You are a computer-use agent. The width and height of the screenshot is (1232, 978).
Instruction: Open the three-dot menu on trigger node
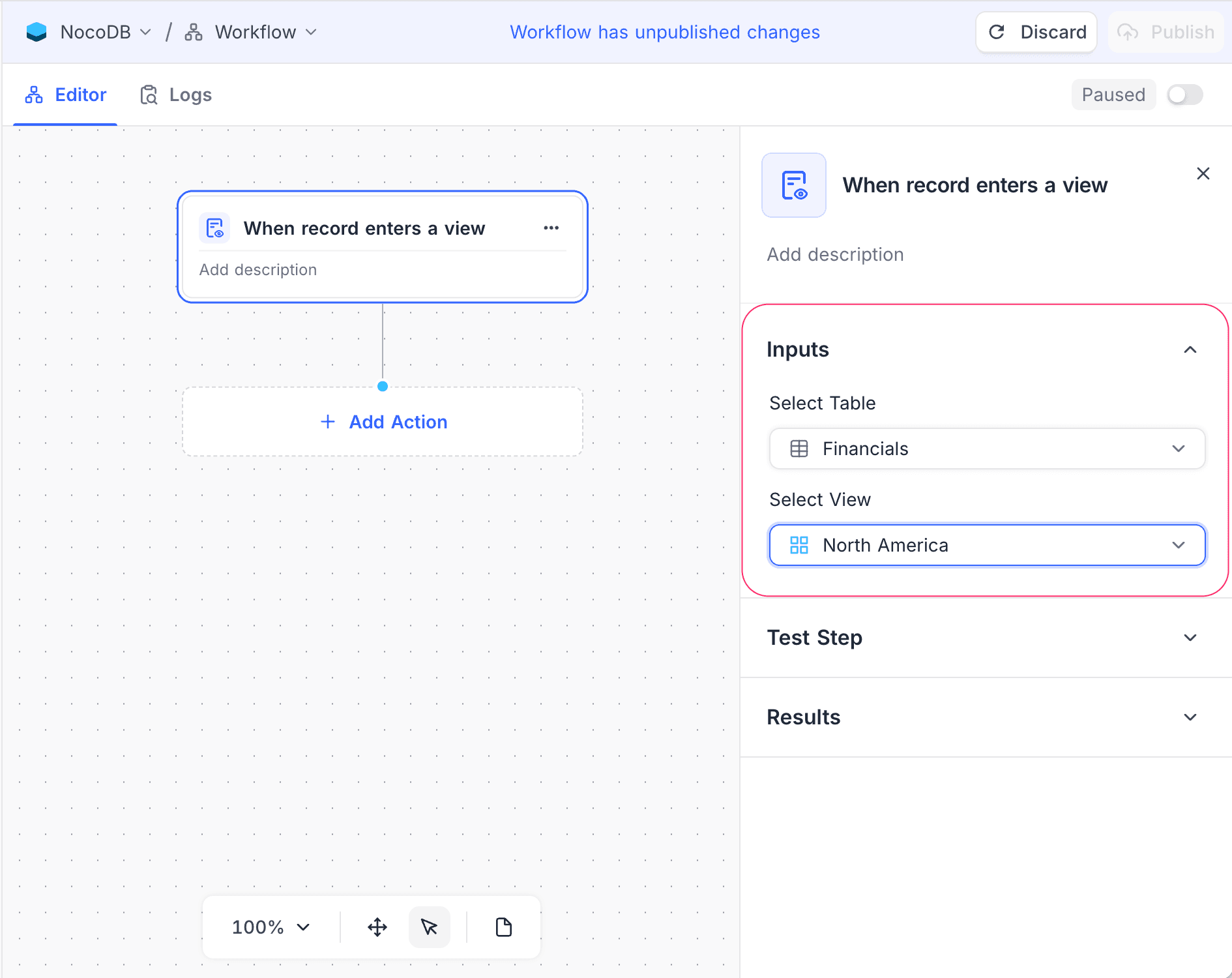pos(551,228)
